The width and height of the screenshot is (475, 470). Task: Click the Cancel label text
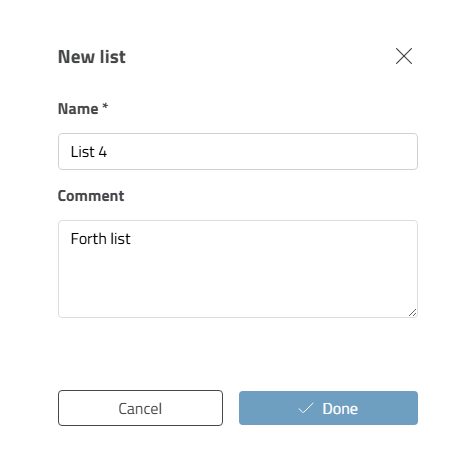[x=140, y=409]
